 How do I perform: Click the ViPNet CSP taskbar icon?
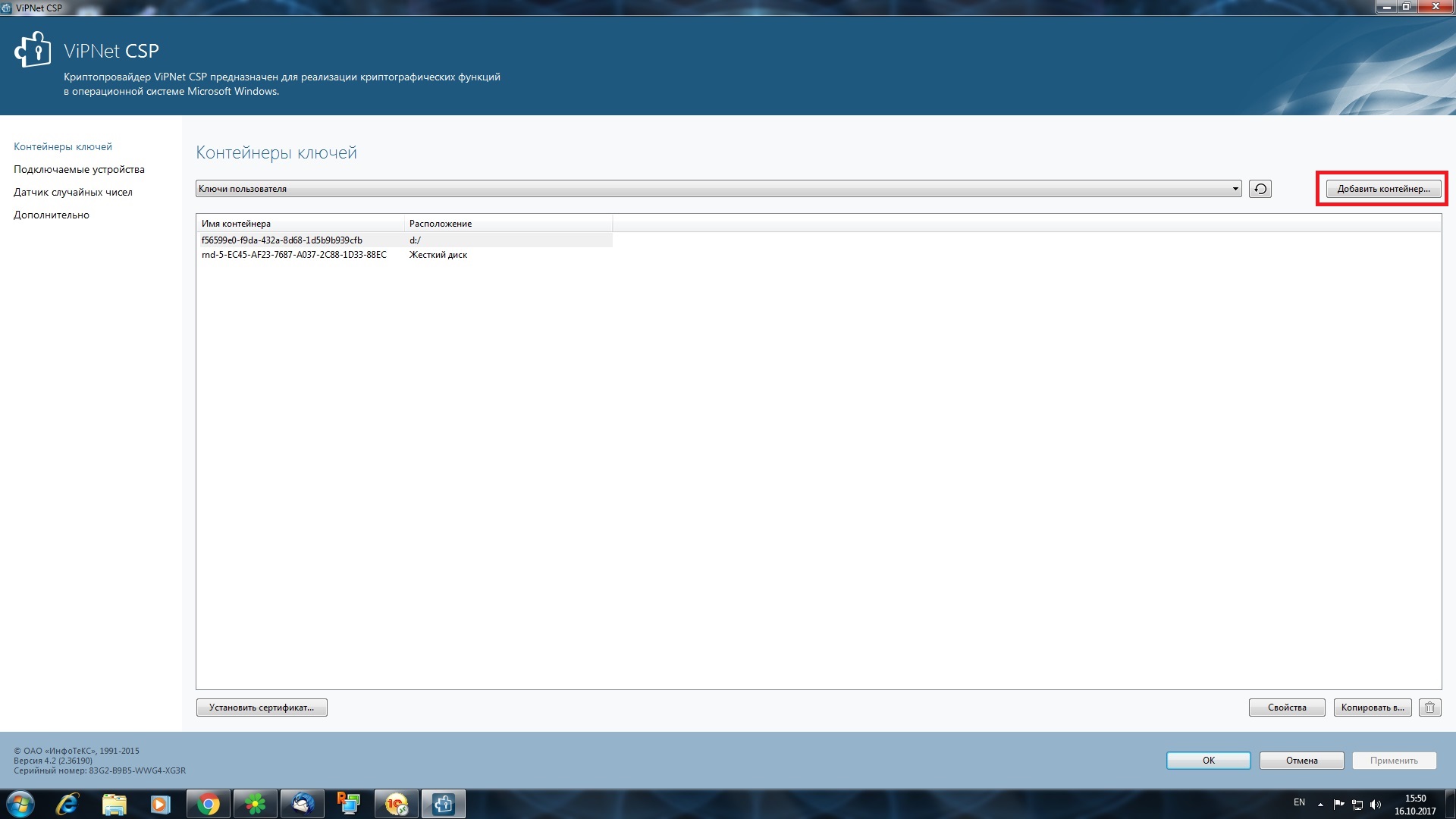click(x=444, y=804)
